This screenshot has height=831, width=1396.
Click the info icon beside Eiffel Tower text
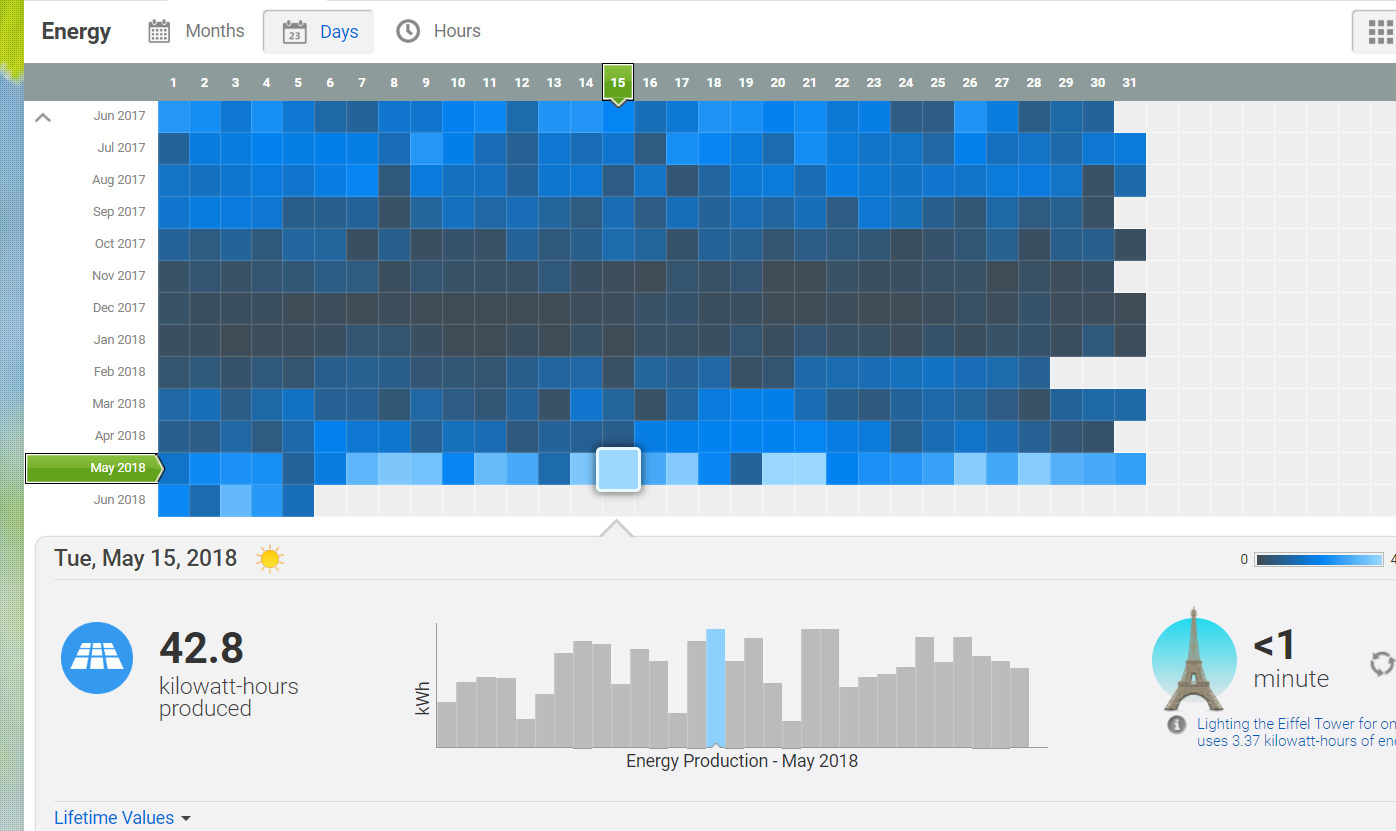click(x=1177, y=724)
